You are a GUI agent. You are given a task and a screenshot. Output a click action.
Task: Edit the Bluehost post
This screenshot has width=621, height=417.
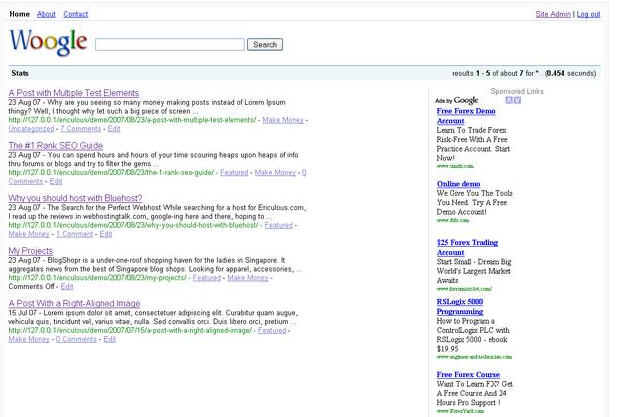[106, 234]
